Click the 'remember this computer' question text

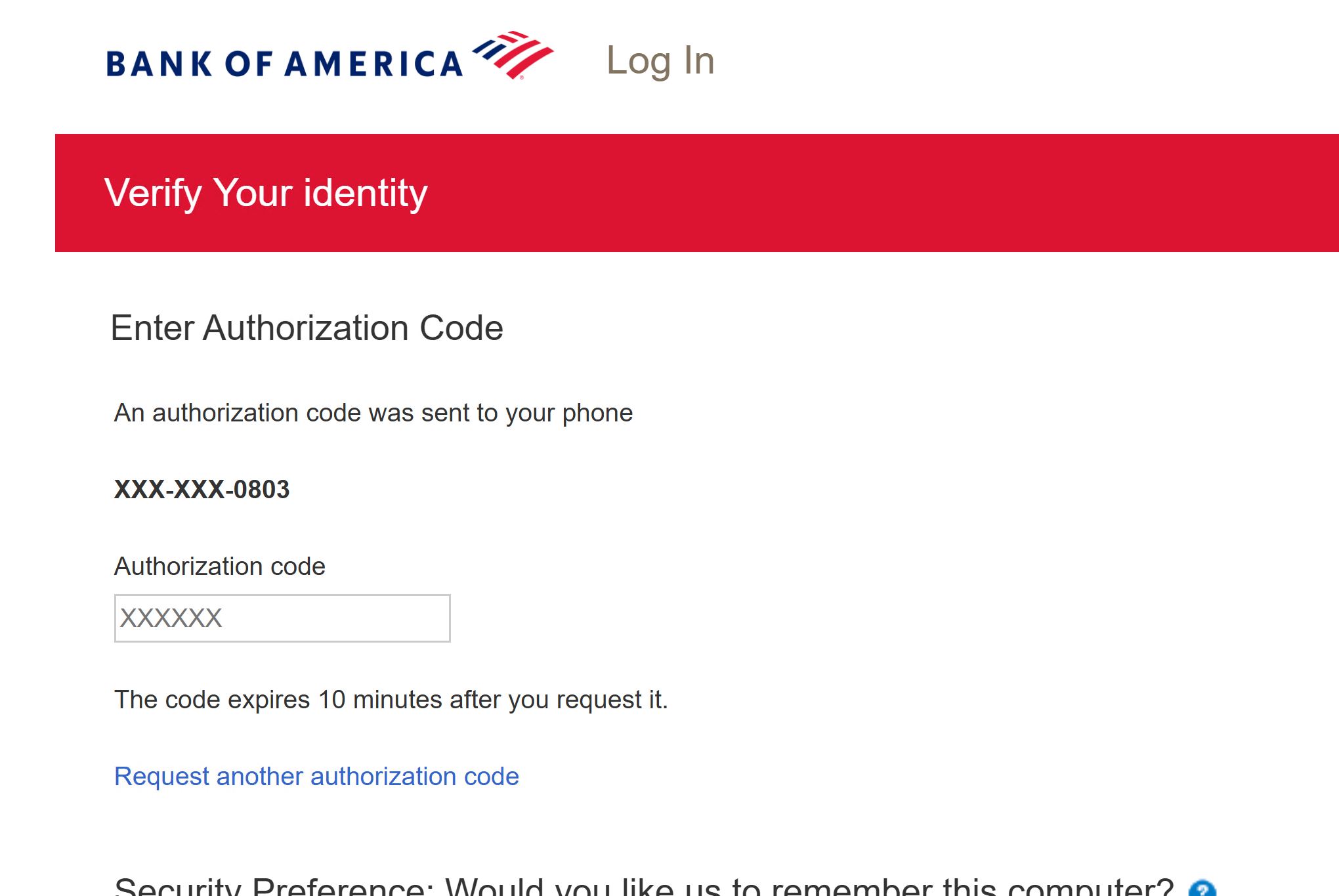click(809, 887)
